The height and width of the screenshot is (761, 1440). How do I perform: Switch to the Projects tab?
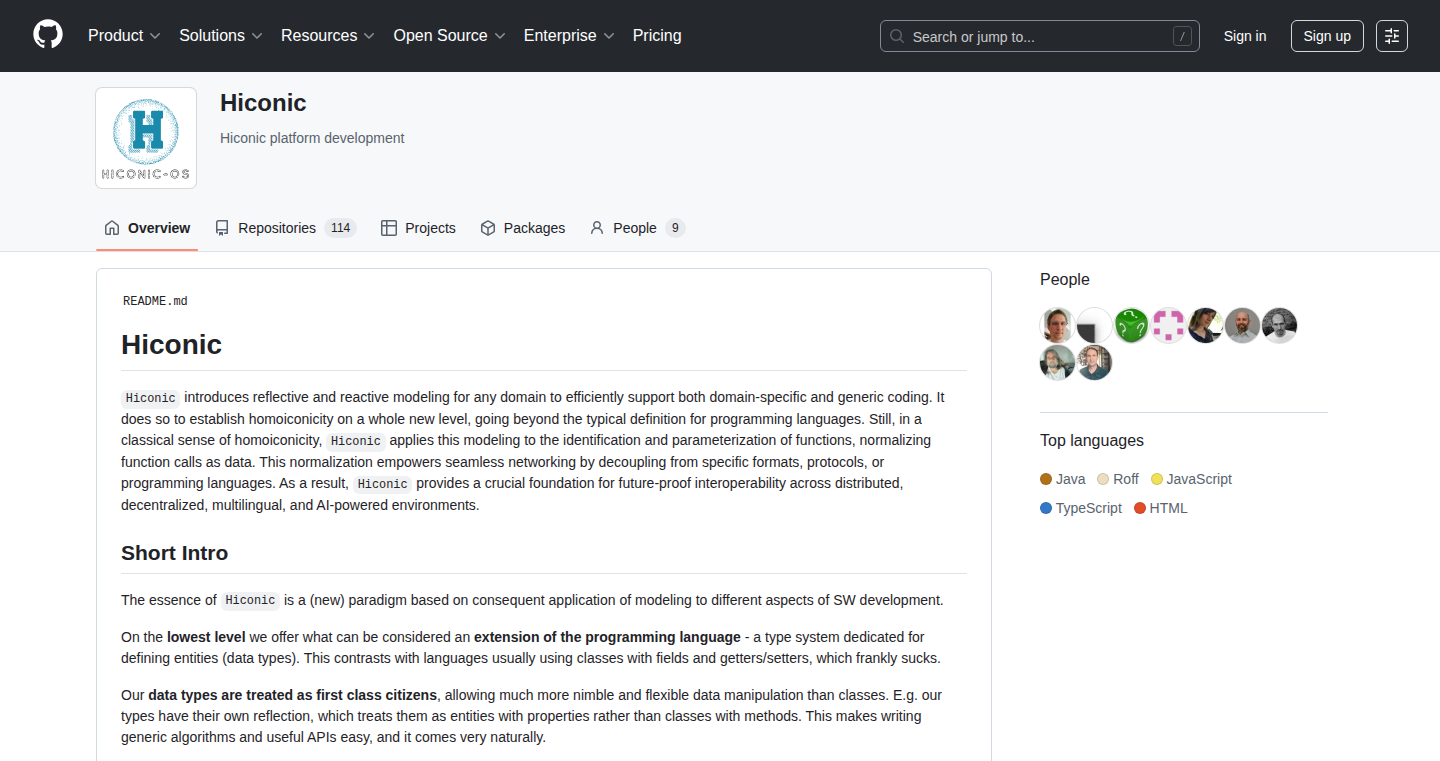coord(418,228)
